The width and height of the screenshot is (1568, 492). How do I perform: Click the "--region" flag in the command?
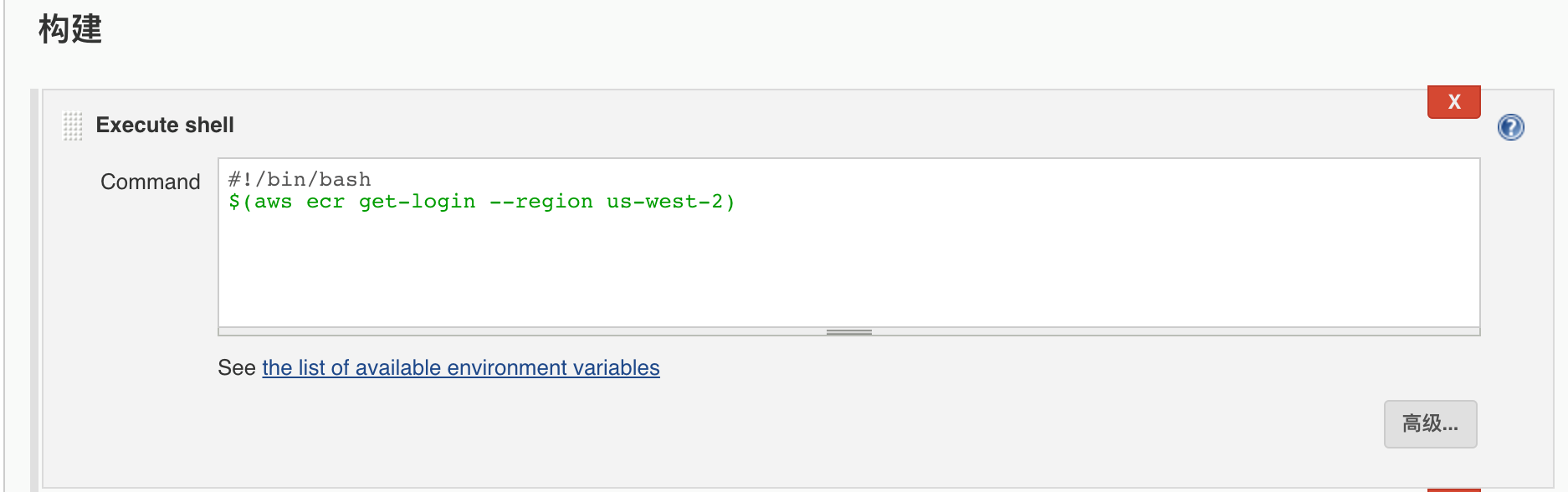pyautogui.click(x=541, y=202)
